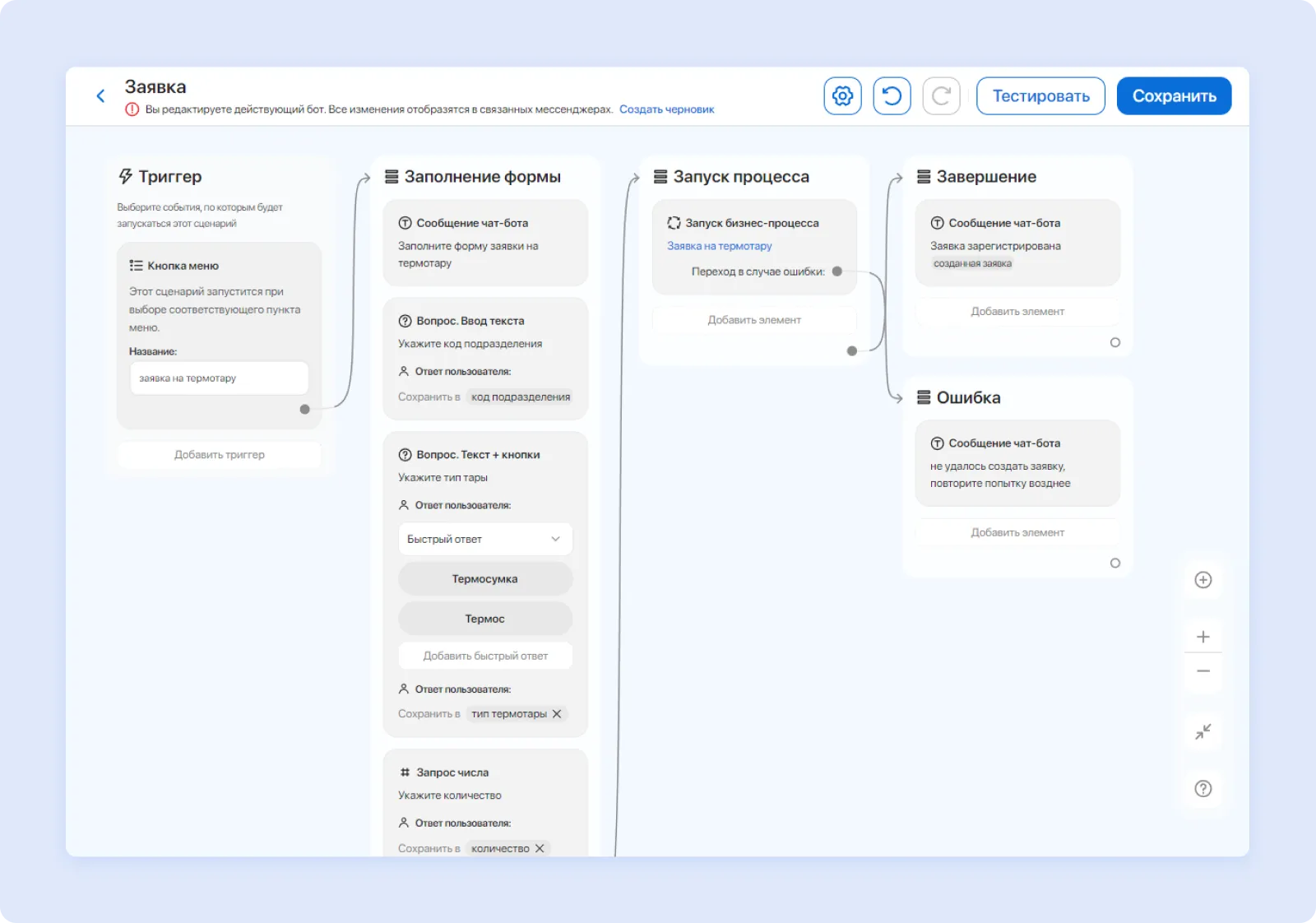The width and height of the screenshot is (1316, 923).
Task: Undo the last change
Action: [892, 96]
